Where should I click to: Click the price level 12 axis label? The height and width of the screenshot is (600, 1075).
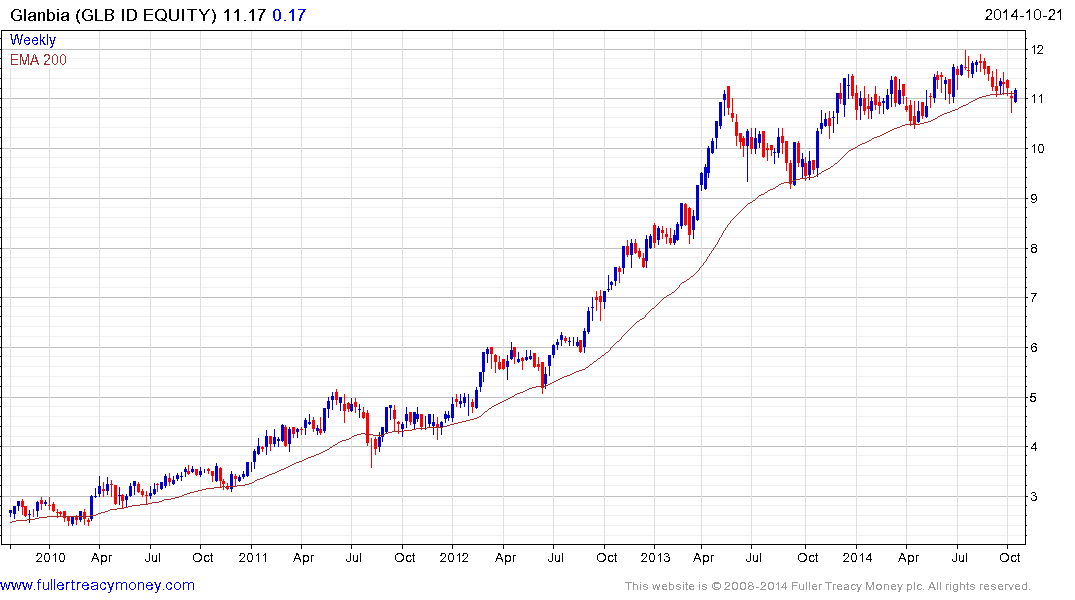pos(1037,49)
